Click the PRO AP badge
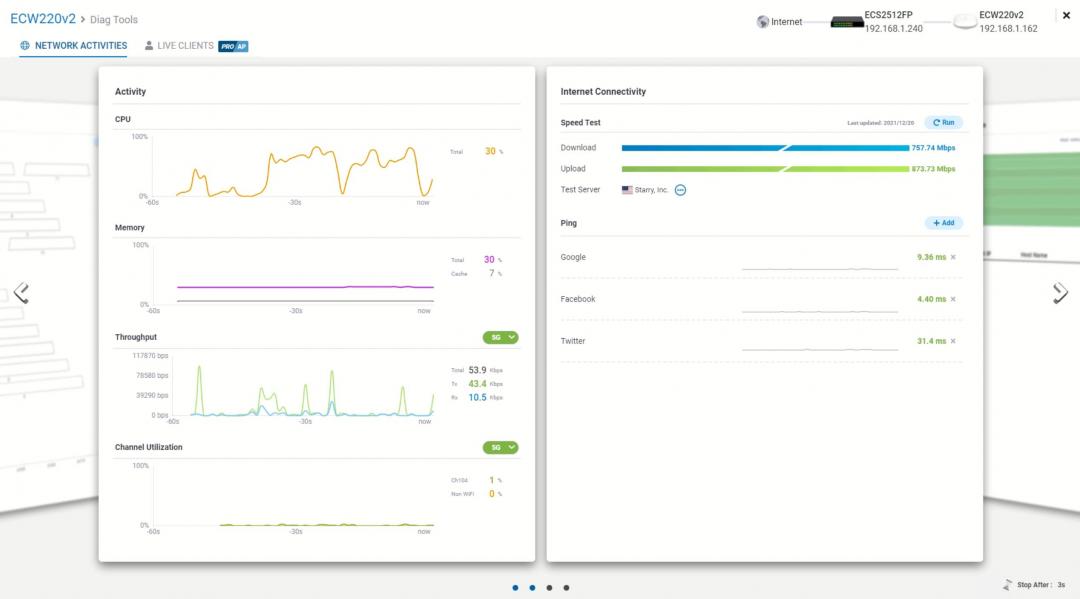 [x=233, y=46]
